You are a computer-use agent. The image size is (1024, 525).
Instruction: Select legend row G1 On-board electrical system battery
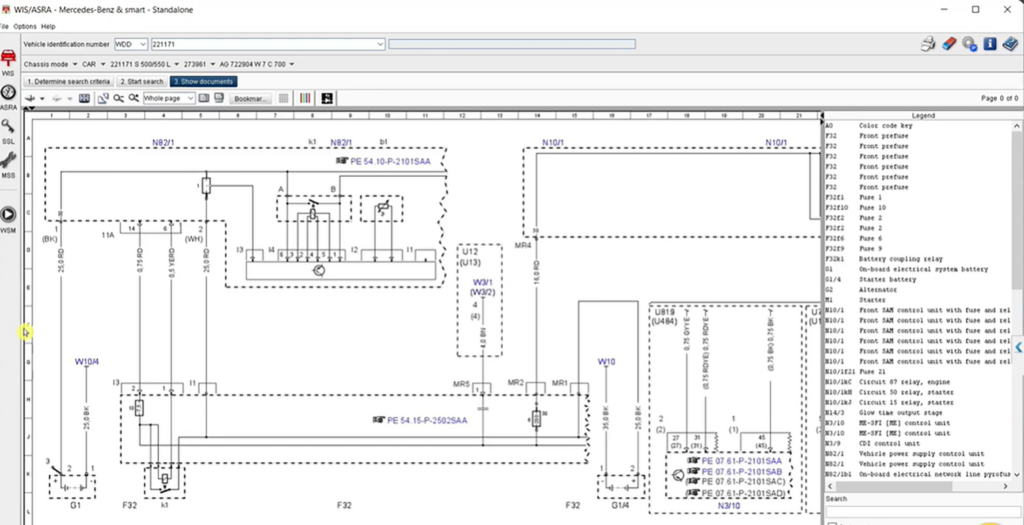click(x=918, y=269)
